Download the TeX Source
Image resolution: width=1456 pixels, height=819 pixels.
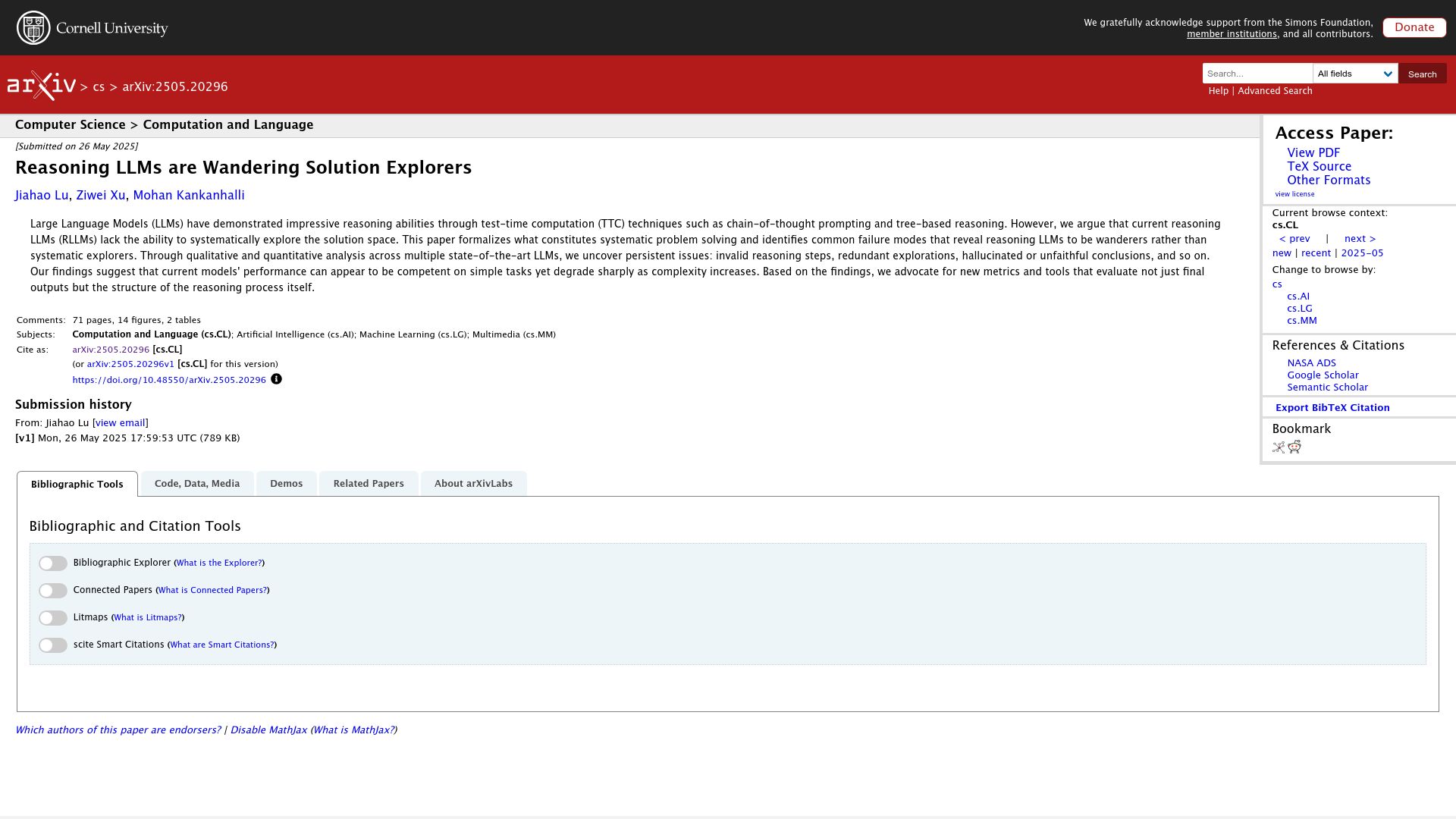[x=1319, y=167]
